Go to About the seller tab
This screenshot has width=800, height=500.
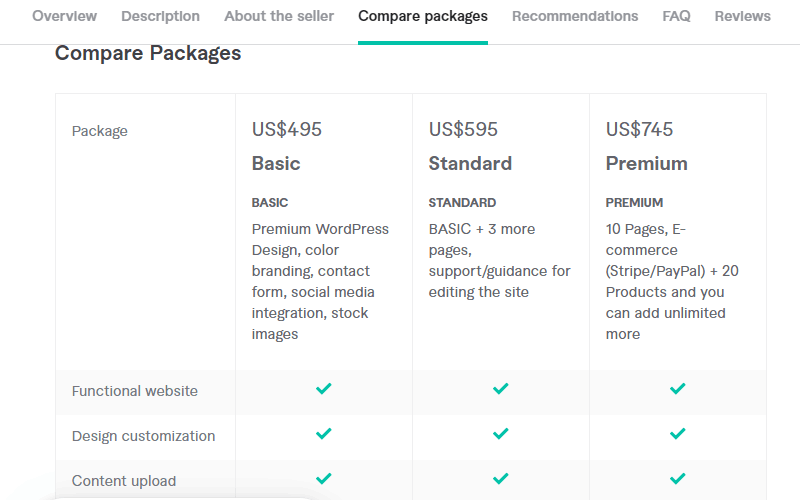click(279, 16)
